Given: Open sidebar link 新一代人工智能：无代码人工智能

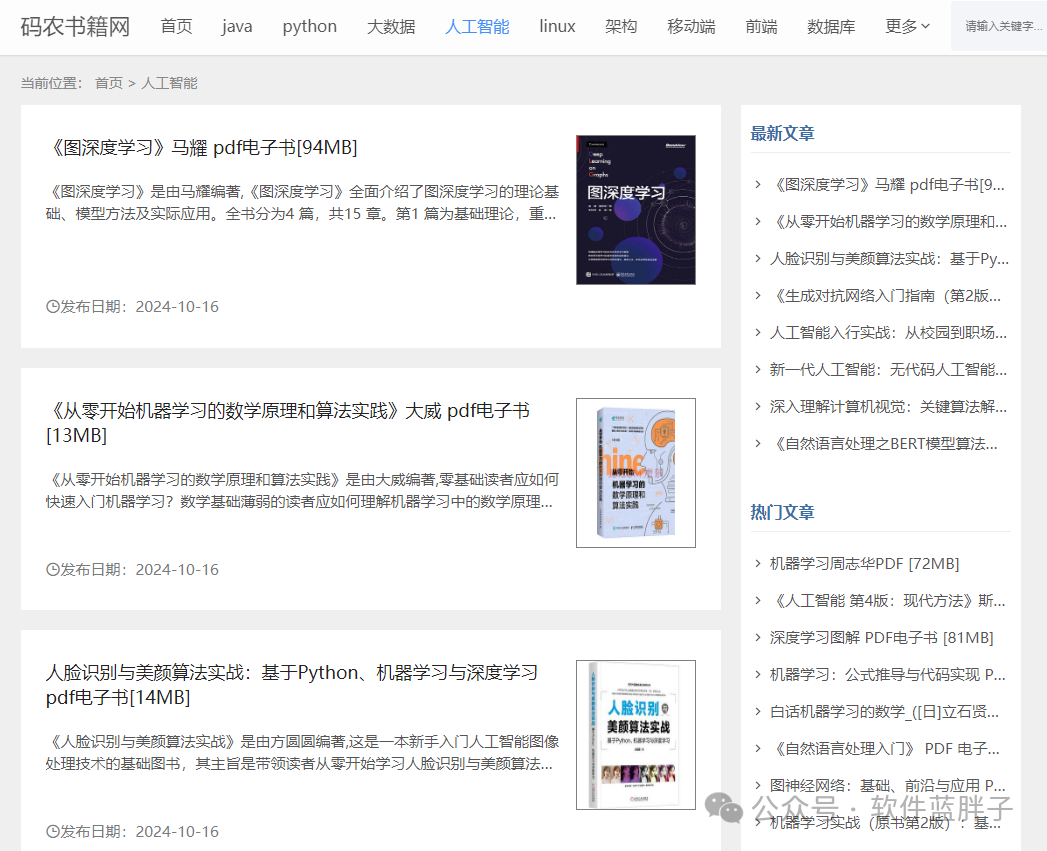Looking at the screenshot, I should [x=889, y=369].
